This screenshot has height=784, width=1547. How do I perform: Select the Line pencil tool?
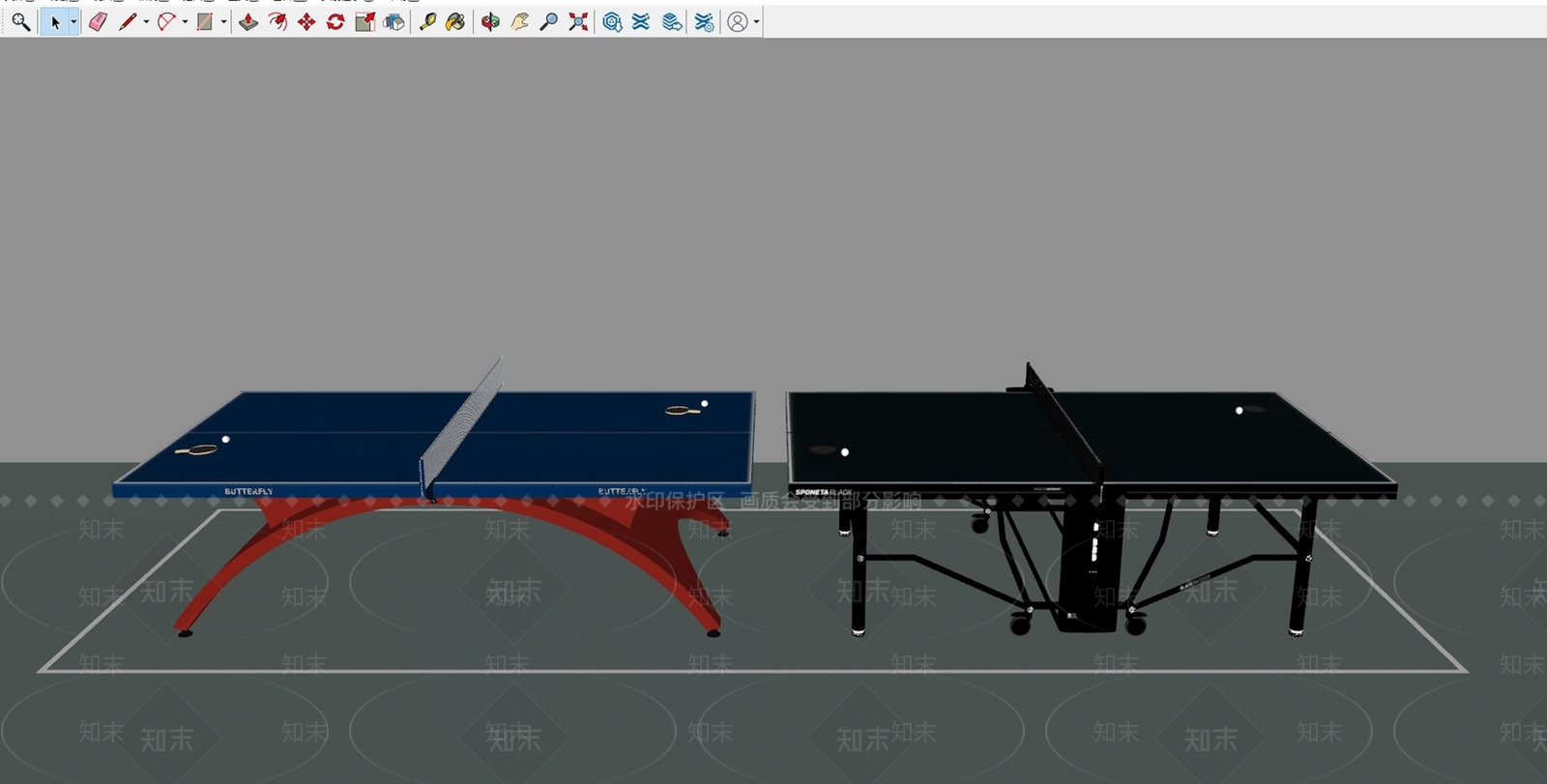128,21
